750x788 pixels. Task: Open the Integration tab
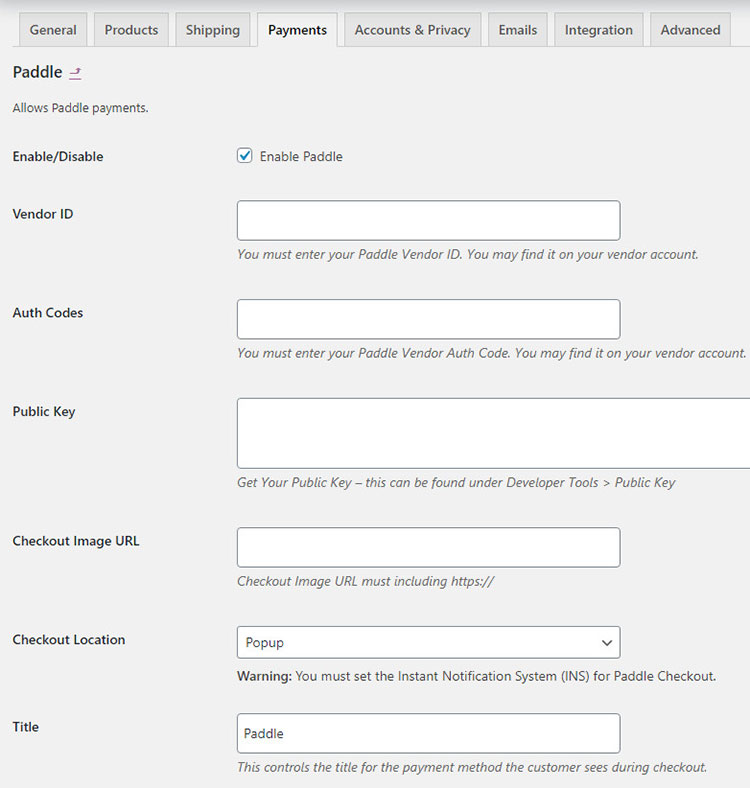click(x=598, y=30)
